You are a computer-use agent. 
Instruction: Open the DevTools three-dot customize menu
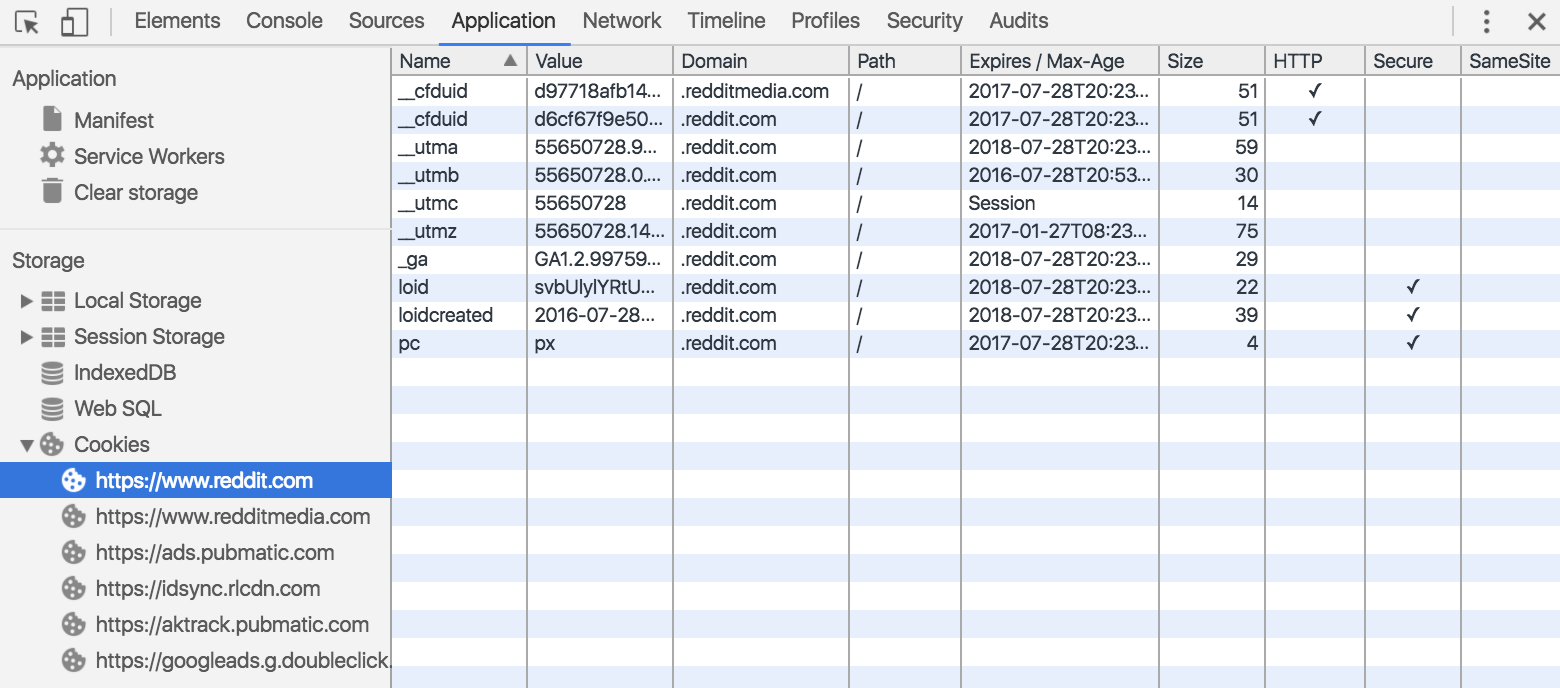pos(1487,22)
